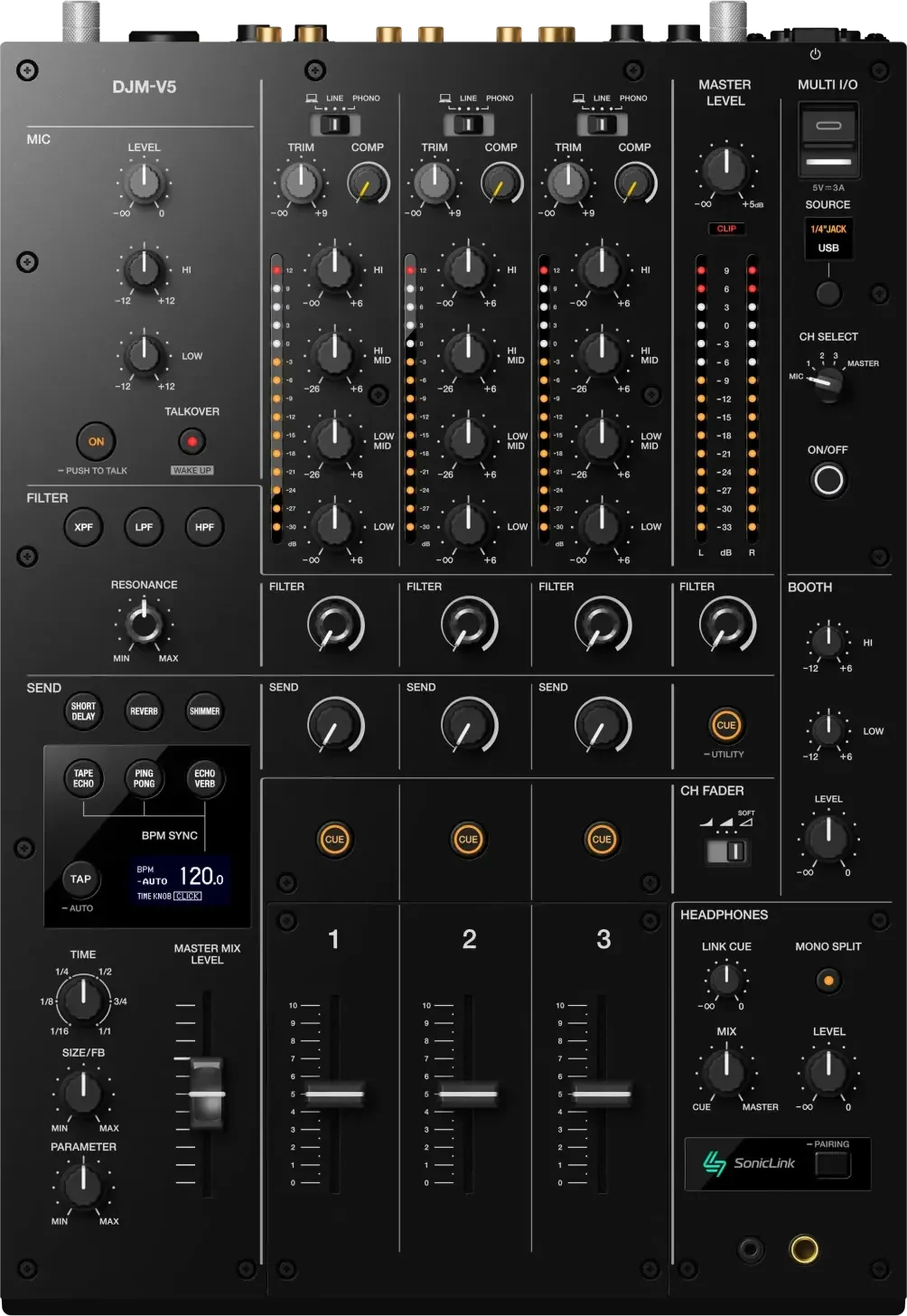Flip channel 1 LINE/PHONO input selector
The height and width of the screenshot is (1316, 907).
[335, 124]
